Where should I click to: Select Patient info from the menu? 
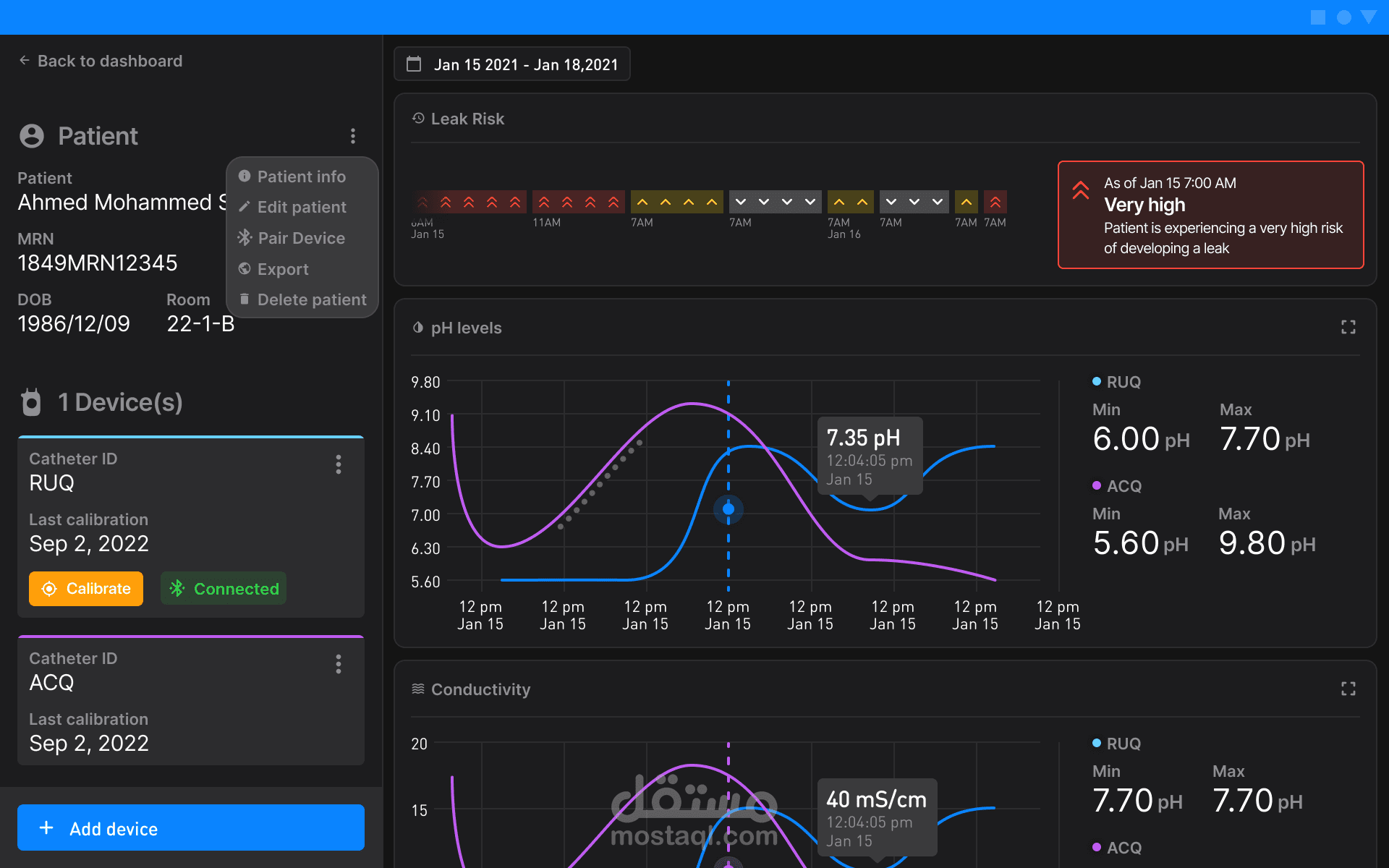tap(302, 176)
